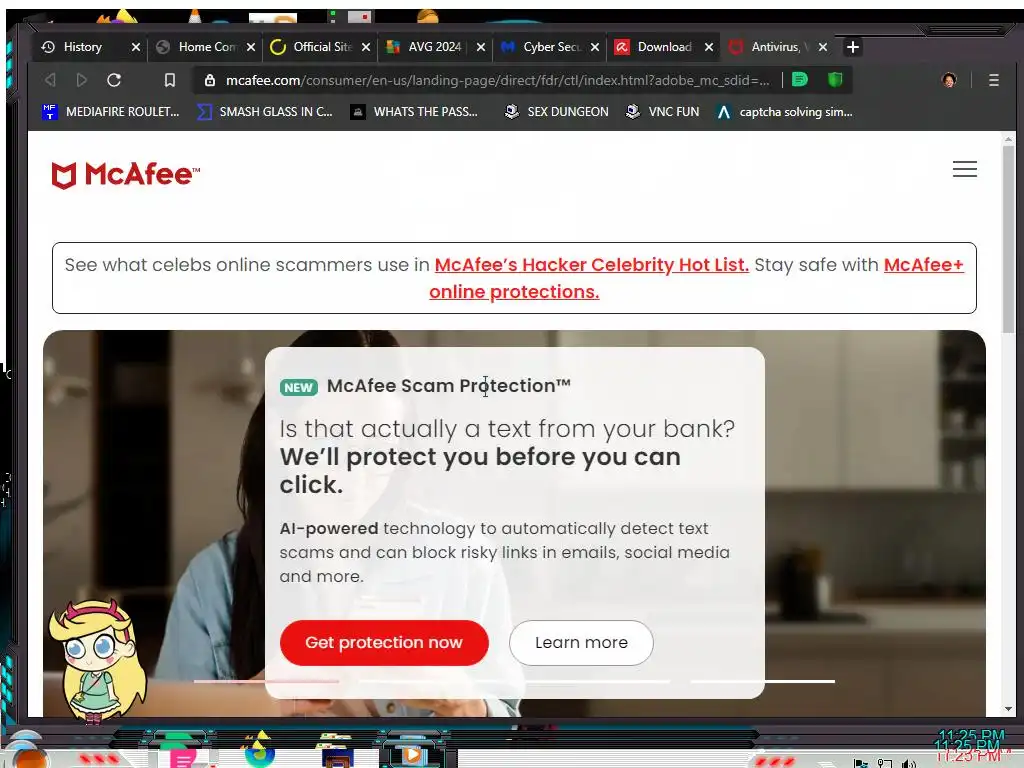Close the Cyber Secu tab
The height and width of the screenshot is (768, 1024).
click(x=595, y=47)
